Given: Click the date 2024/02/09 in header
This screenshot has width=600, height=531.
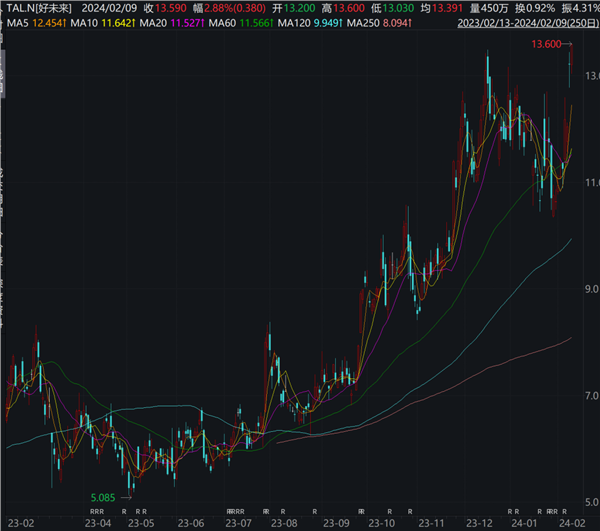Looking at the screenshot, I should coord(109,8).
